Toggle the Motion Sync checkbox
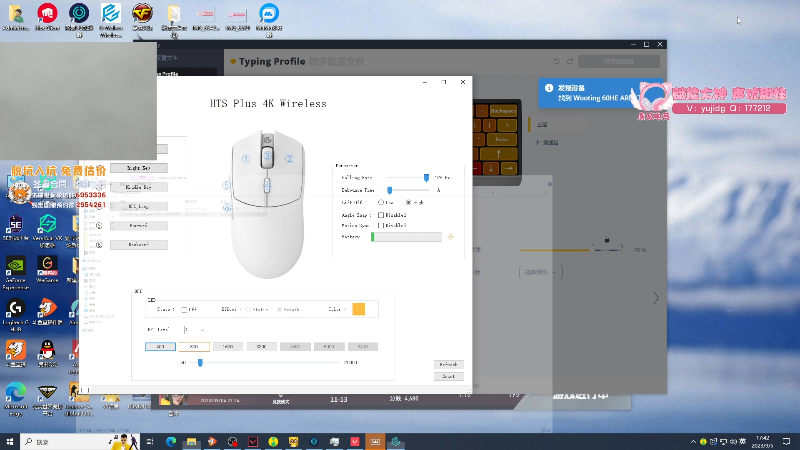 click(381, 225)
